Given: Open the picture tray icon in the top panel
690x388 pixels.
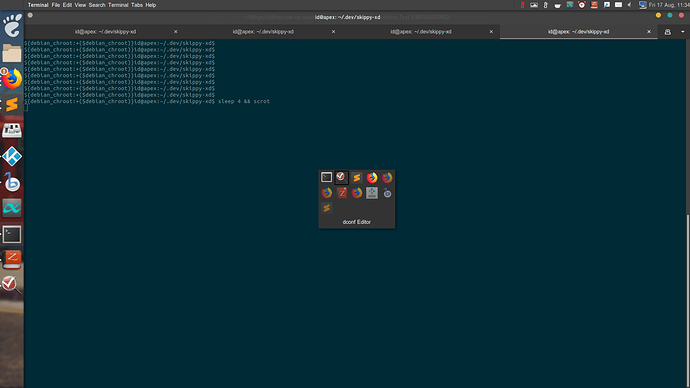Looking at the screenshot, I should coord(534,5).
